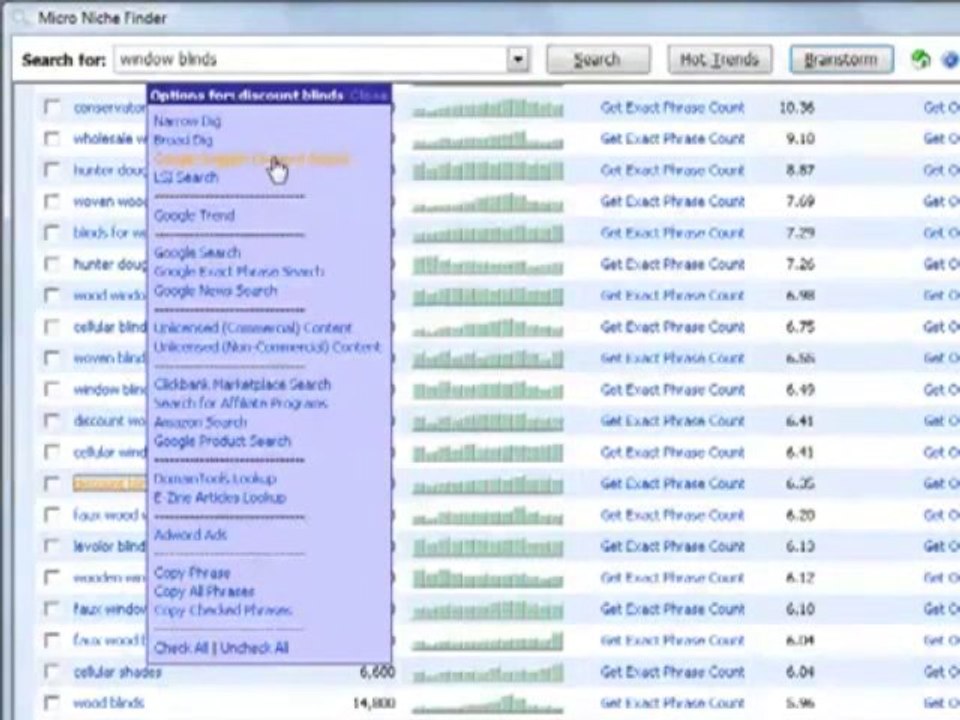Select the checkbox next to 'woven woo'
Viewport: 960px width, 720px height.
(x=52, y=201)
